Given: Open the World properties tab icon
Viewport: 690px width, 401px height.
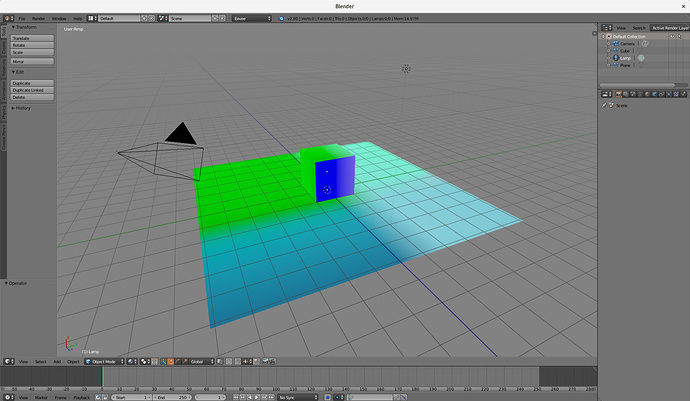Looking at the screenshot, I should click(x=647, y=94).
